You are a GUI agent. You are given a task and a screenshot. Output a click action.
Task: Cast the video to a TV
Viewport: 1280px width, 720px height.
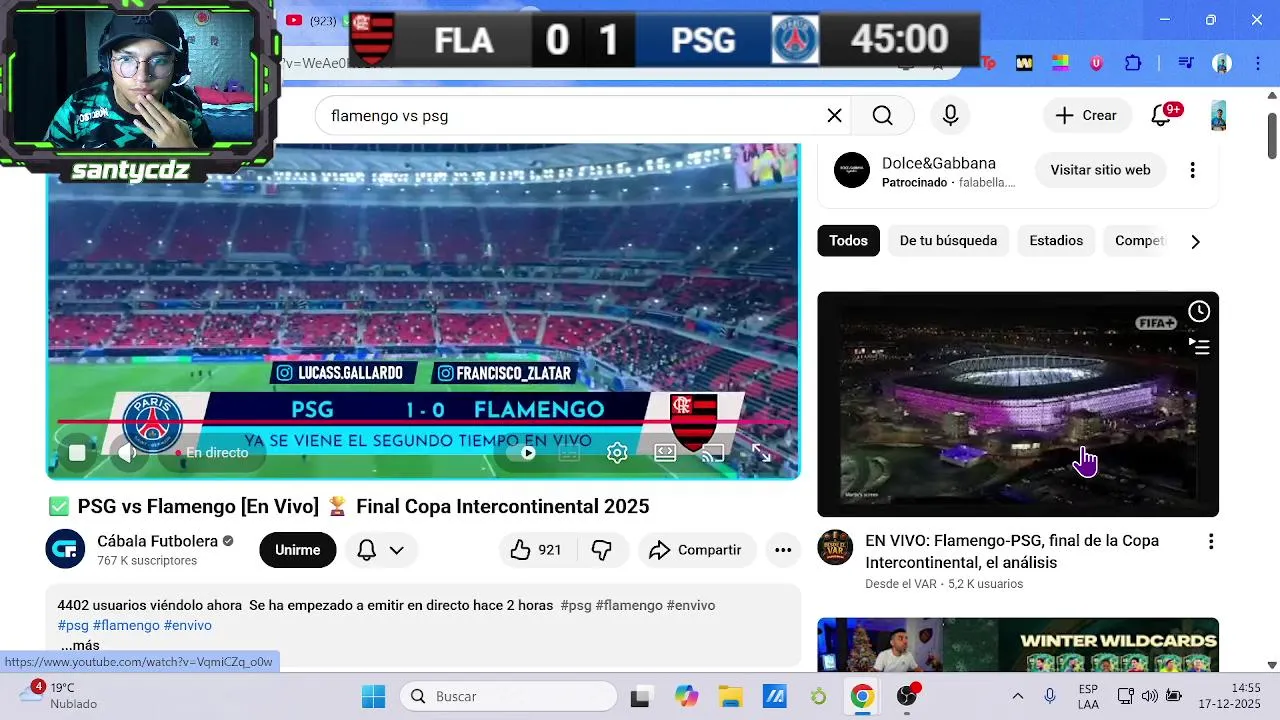pos(713,453)
